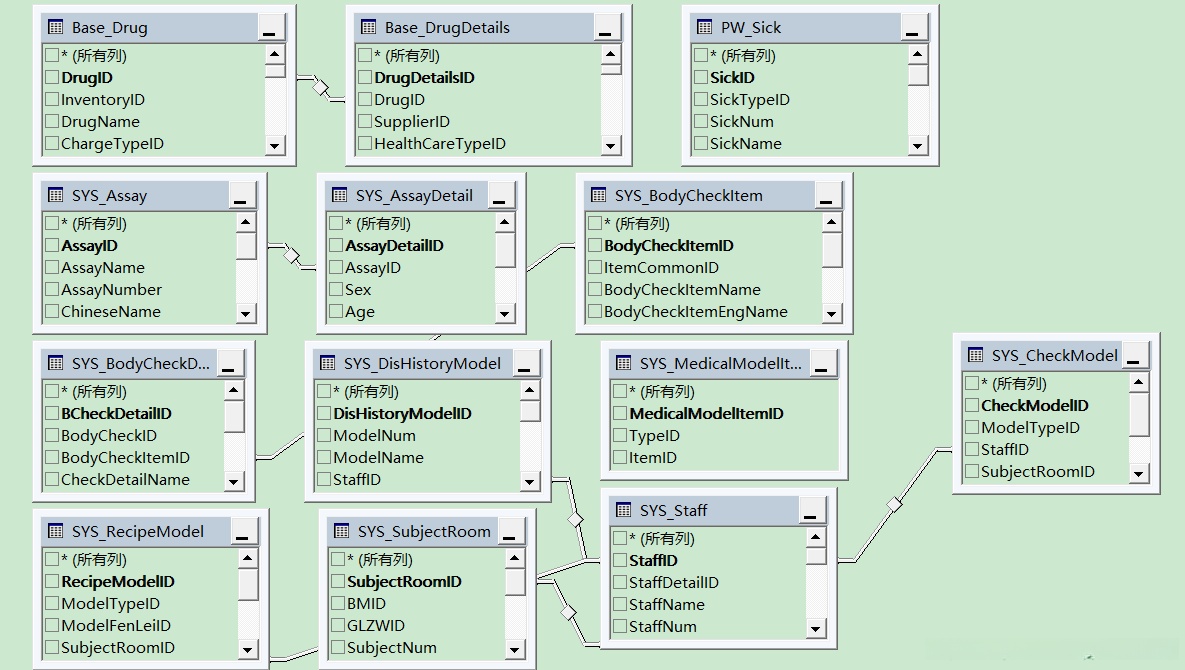The width and height of the screenshot is (1185, 670).
Task: Click the PW_Sick table icon
Action: tap(704, 27)
